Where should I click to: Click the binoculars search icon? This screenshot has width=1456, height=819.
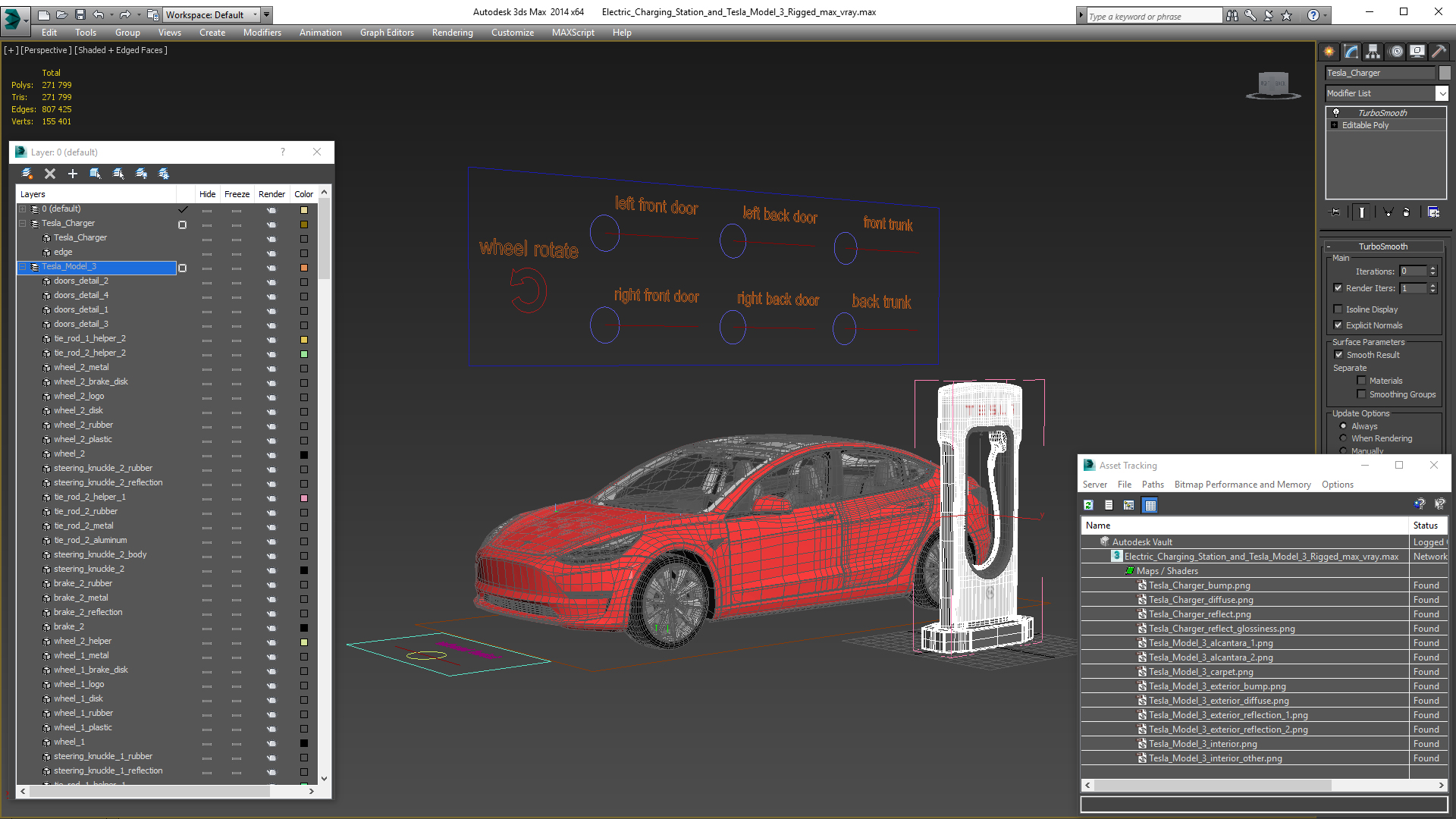coord(1232,15)
